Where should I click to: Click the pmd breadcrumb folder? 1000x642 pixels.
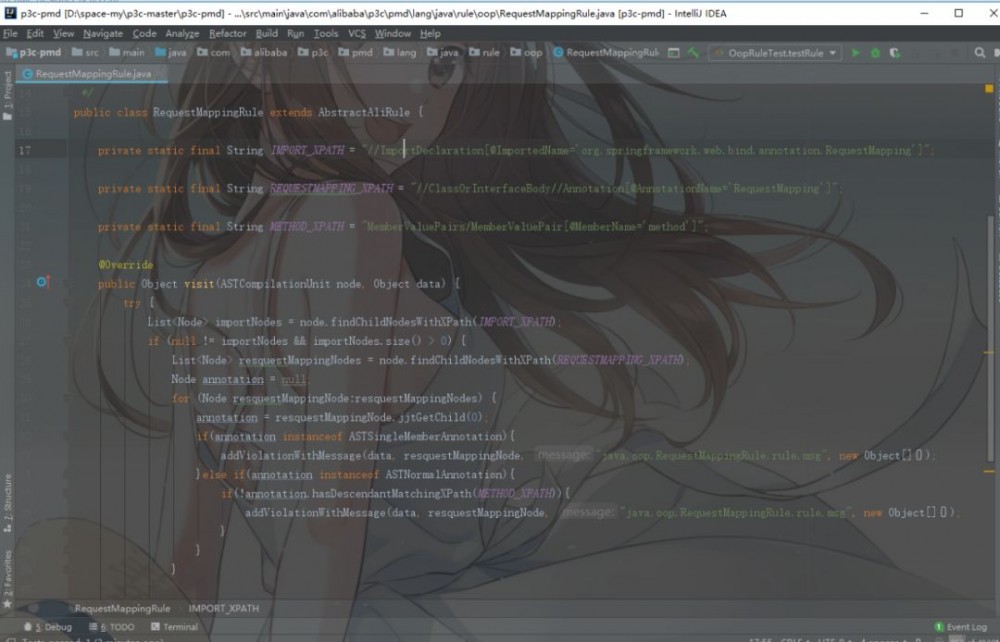click(x=355, y=52)
